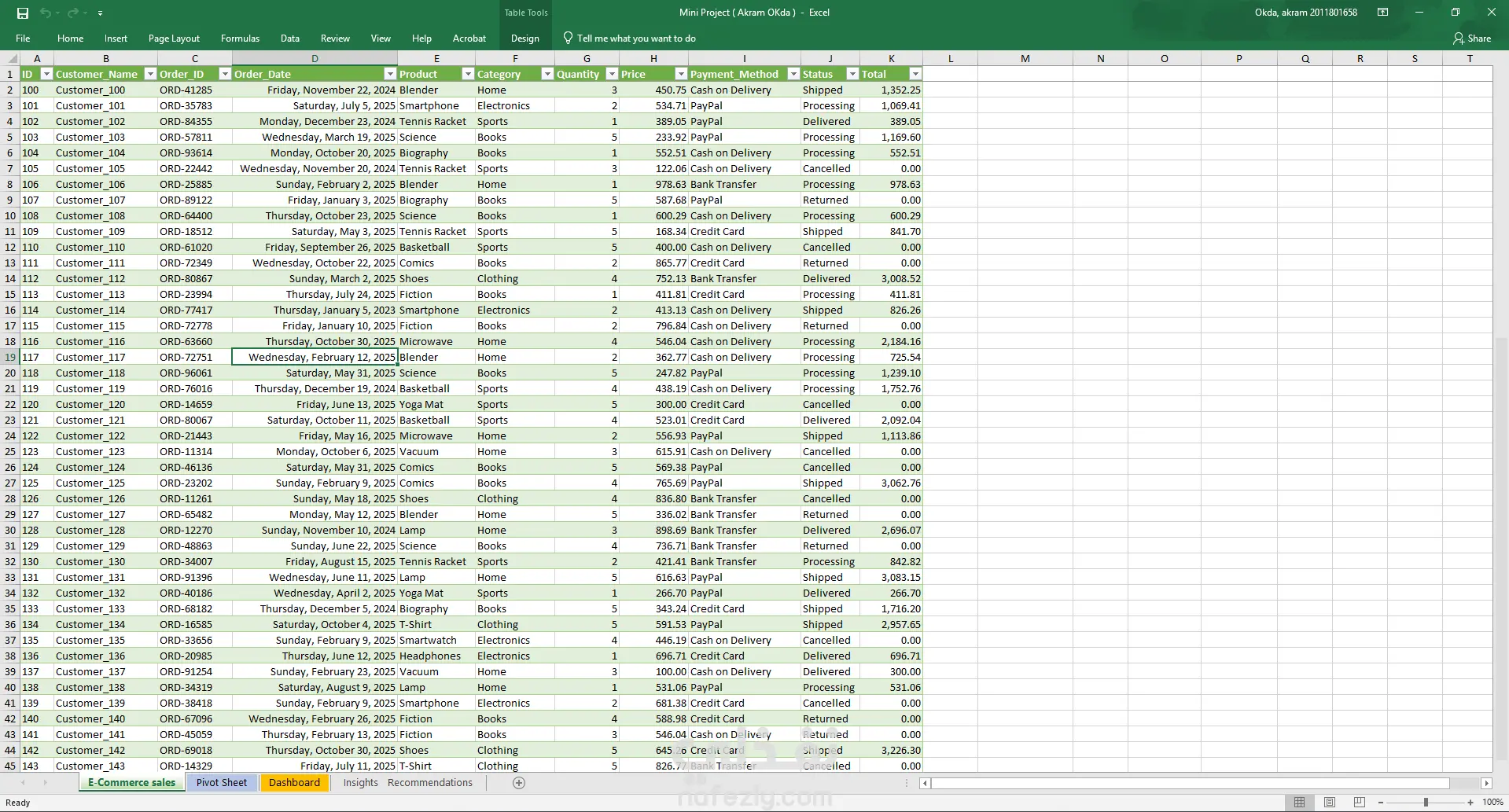The width and height of the screenshot is (1509, 812).
Task: Switch to Dashboard sheet tab
Action: (x=294, y=782)
